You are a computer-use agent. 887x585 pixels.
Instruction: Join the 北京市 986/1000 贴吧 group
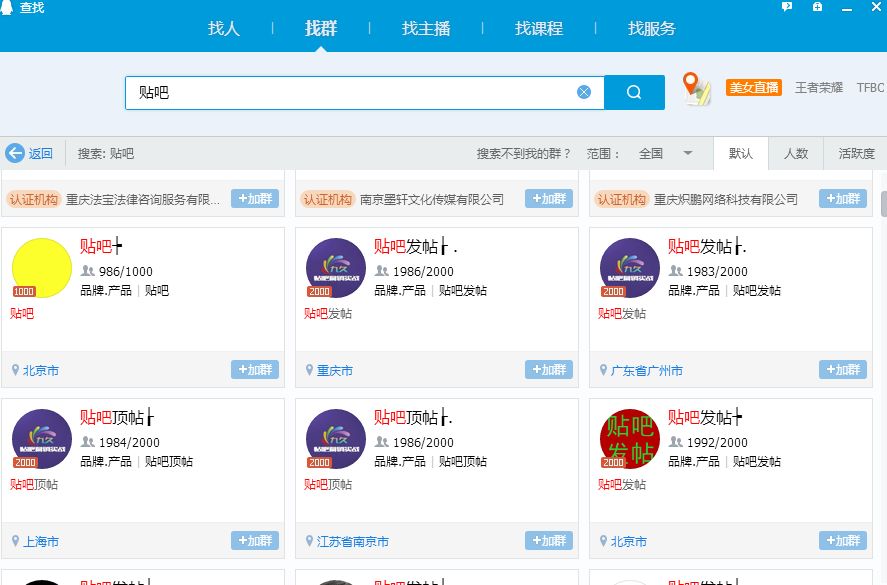point(255,369)
